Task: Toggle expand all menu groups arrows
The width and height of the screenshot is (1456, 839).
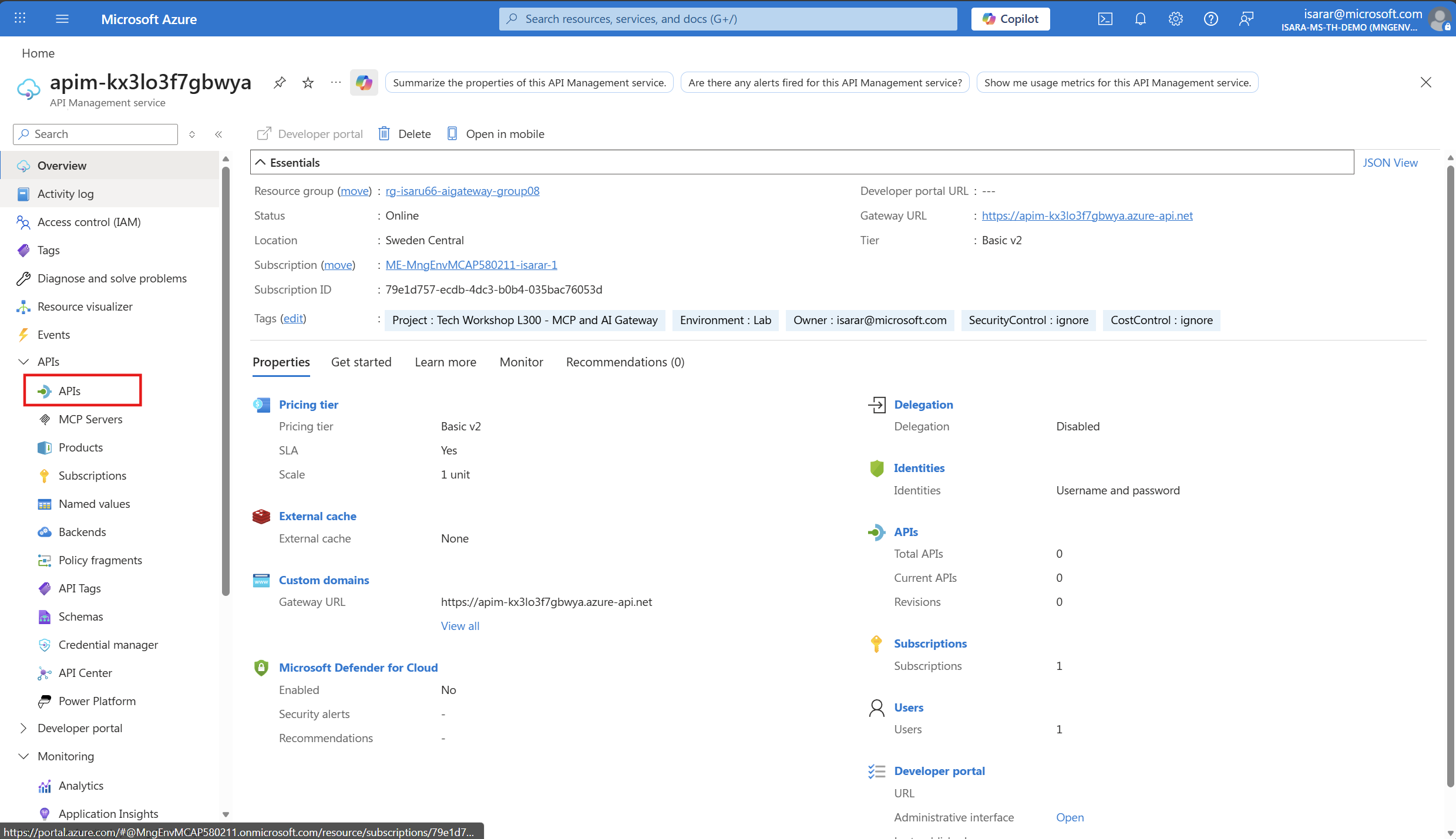Action: (192, 134)
